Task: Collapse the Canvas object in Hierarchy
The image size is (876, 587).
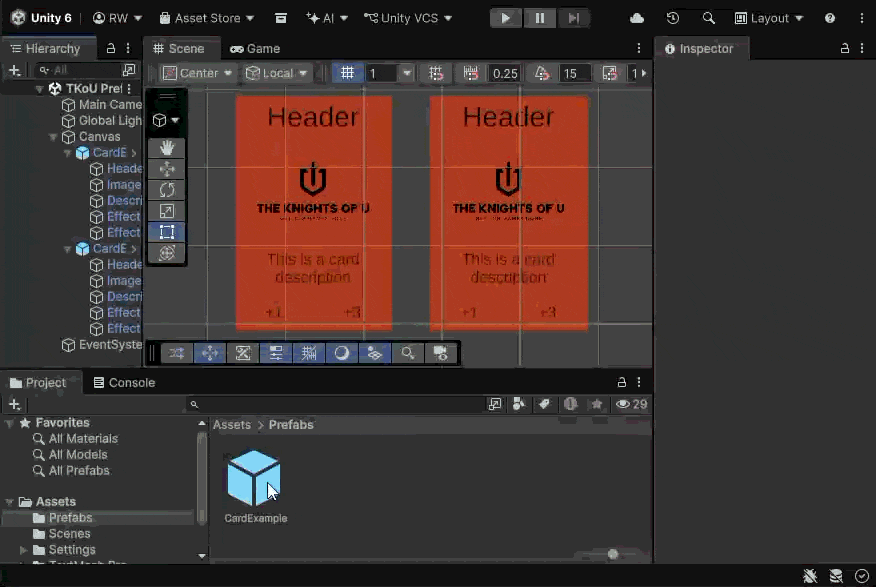Action: [53, 137]
